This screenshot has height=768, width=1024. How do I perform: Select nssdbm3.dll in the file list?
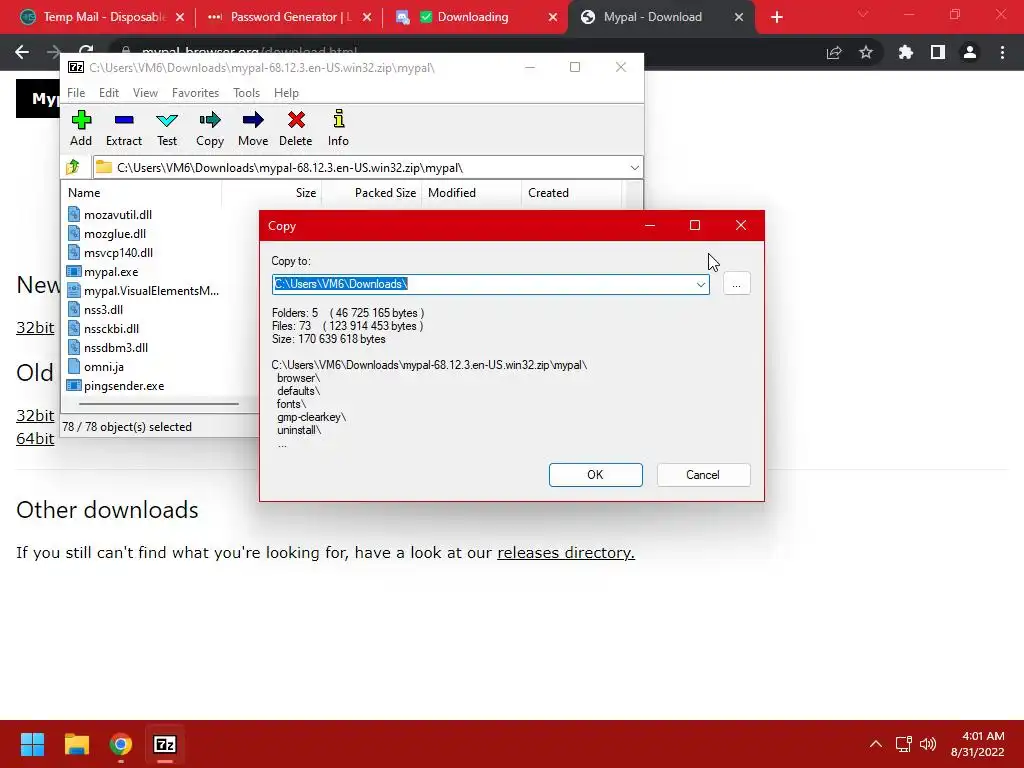pyautogui.click(x=116, y=347)
